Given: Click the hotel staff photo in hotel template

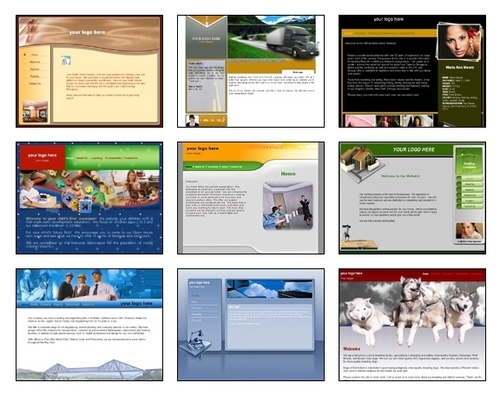Looking at the screenshot, I should [x=288, y=206].
